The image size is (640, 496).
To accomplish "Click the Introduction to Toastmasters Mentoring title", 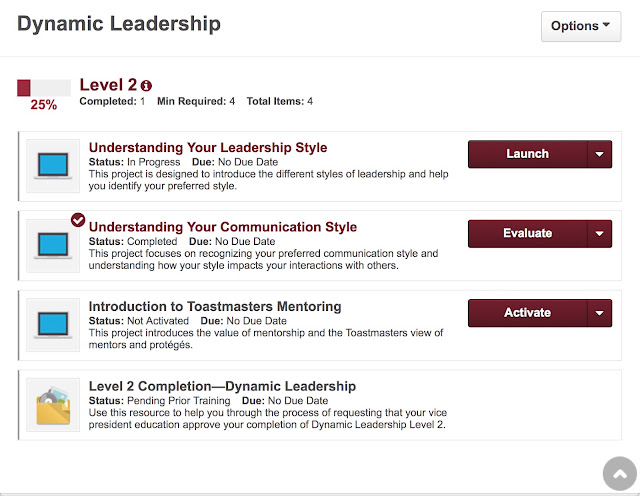I will [x=215, y=306].
